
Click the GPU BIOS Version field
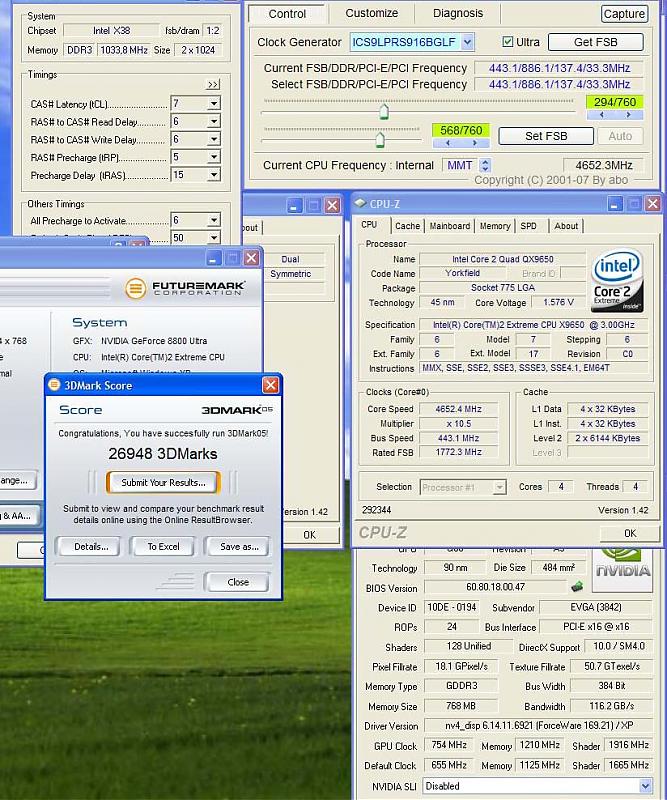click(495, 587)
